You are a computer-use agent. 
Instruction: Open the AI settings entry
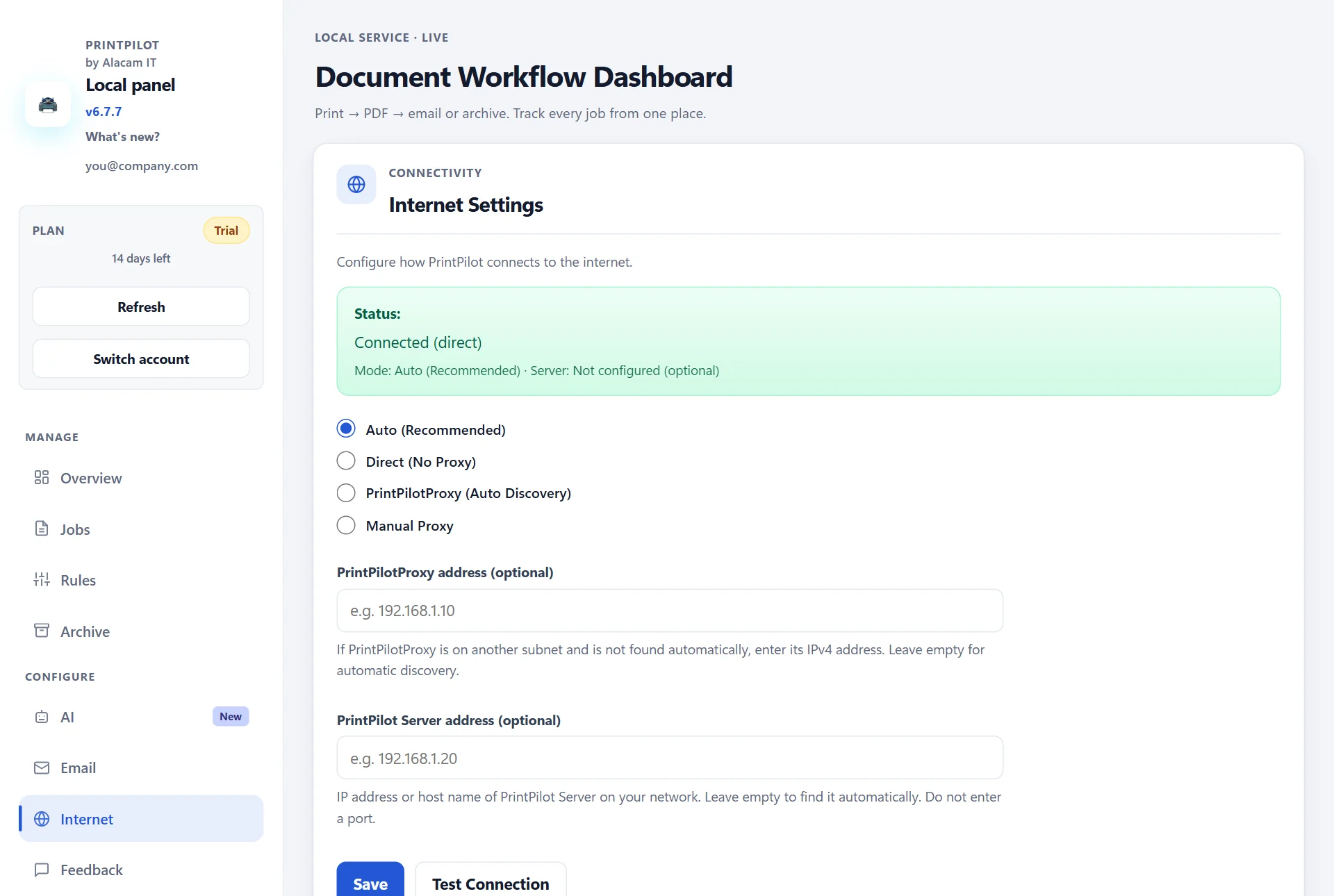(141, 717)
